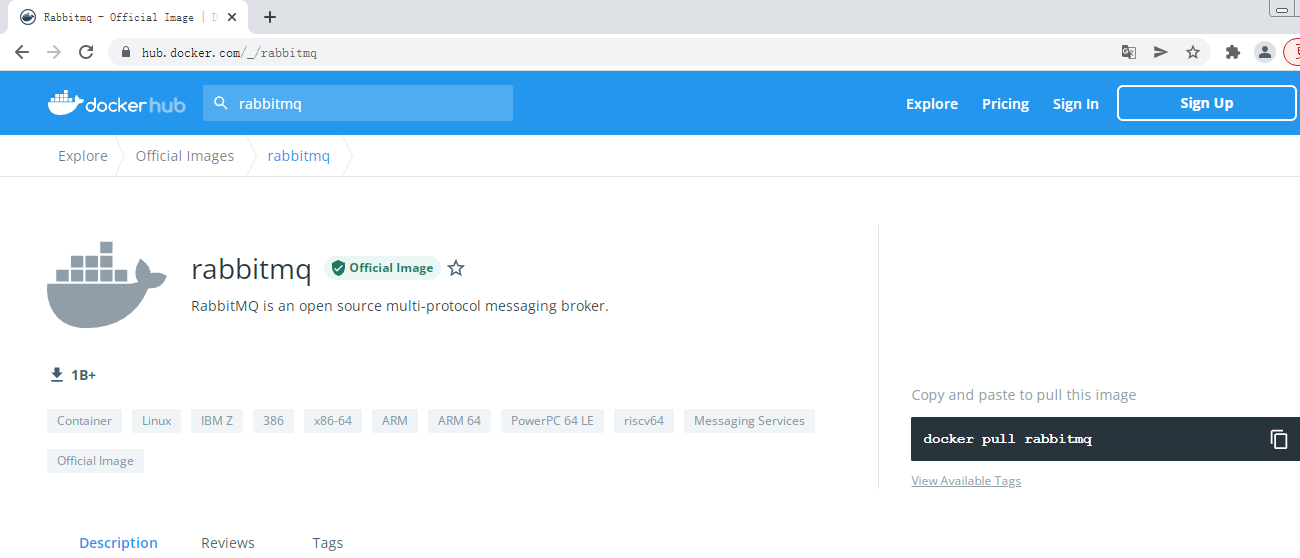The height and width of the screenshot is (558, 1300).
Task: Open the Explore menu in header
Action: (931, 104)
